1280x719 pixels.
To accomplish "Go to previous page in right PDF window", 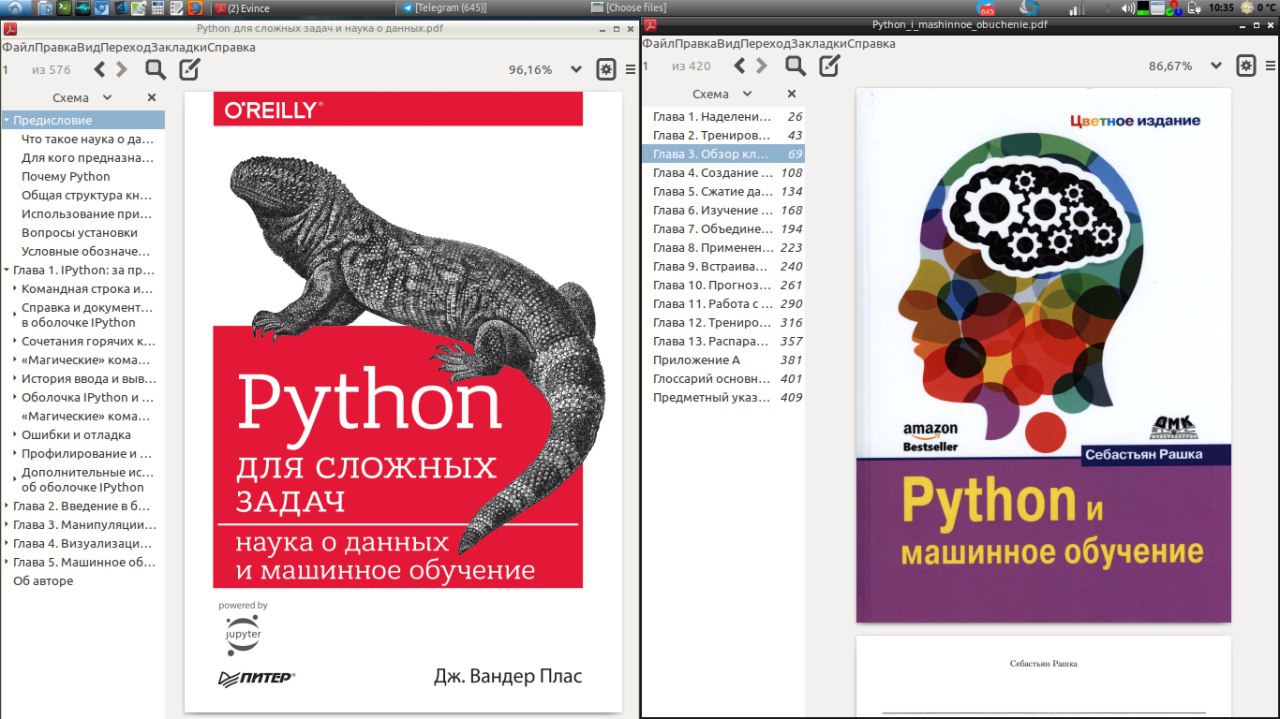I will (x=739, y=66).
